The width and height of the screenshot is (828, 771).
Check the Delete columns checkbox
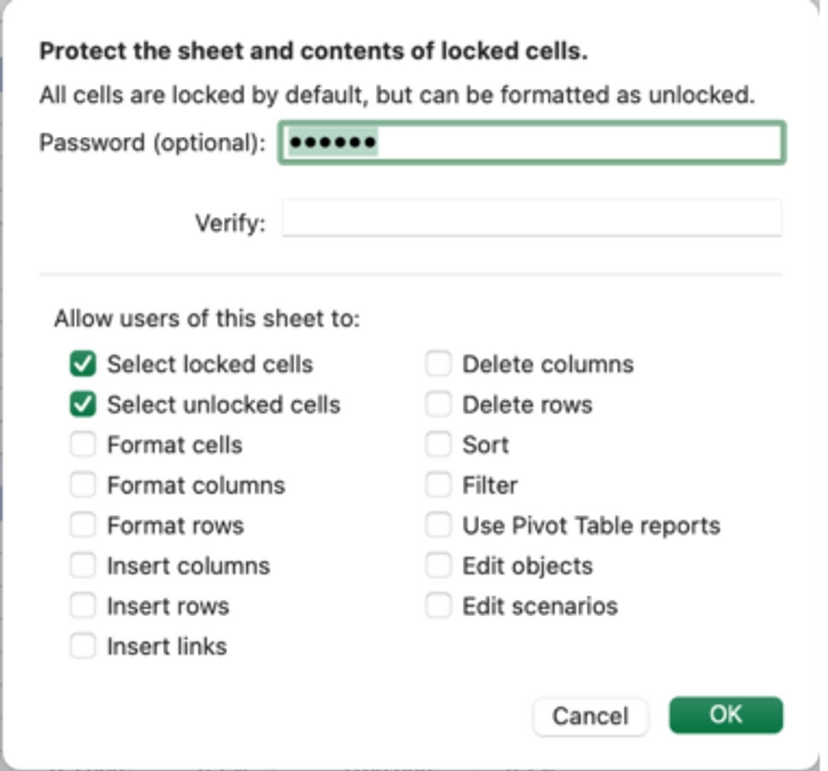tap(438, 365)
